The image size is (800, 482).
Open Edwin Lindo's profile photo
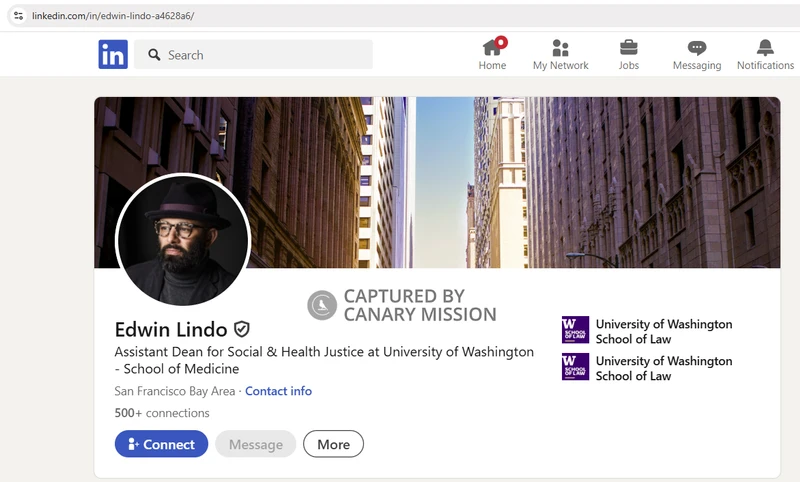183,240
